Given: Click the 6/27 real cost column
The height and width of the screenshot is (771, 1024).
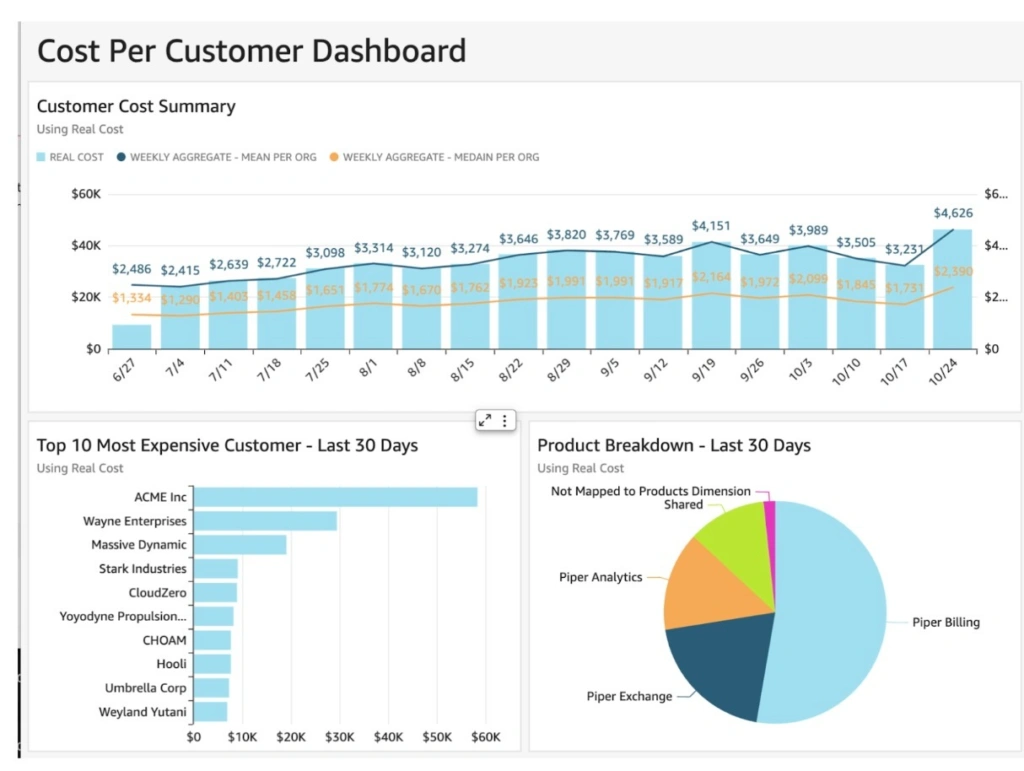Looking at the screenshot, I should pos(132,336).
